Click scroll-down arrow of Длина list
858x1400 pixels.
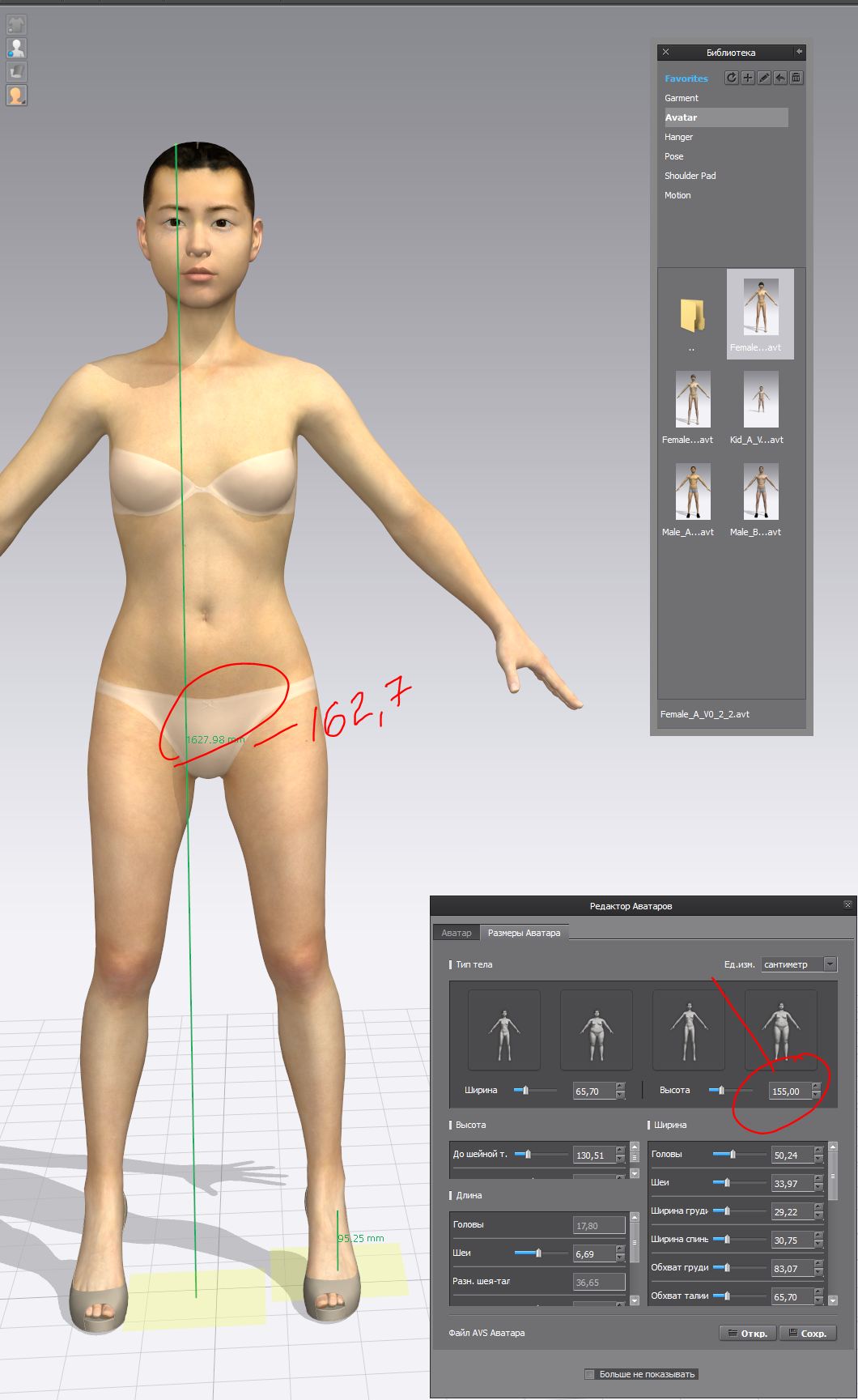635,1300
